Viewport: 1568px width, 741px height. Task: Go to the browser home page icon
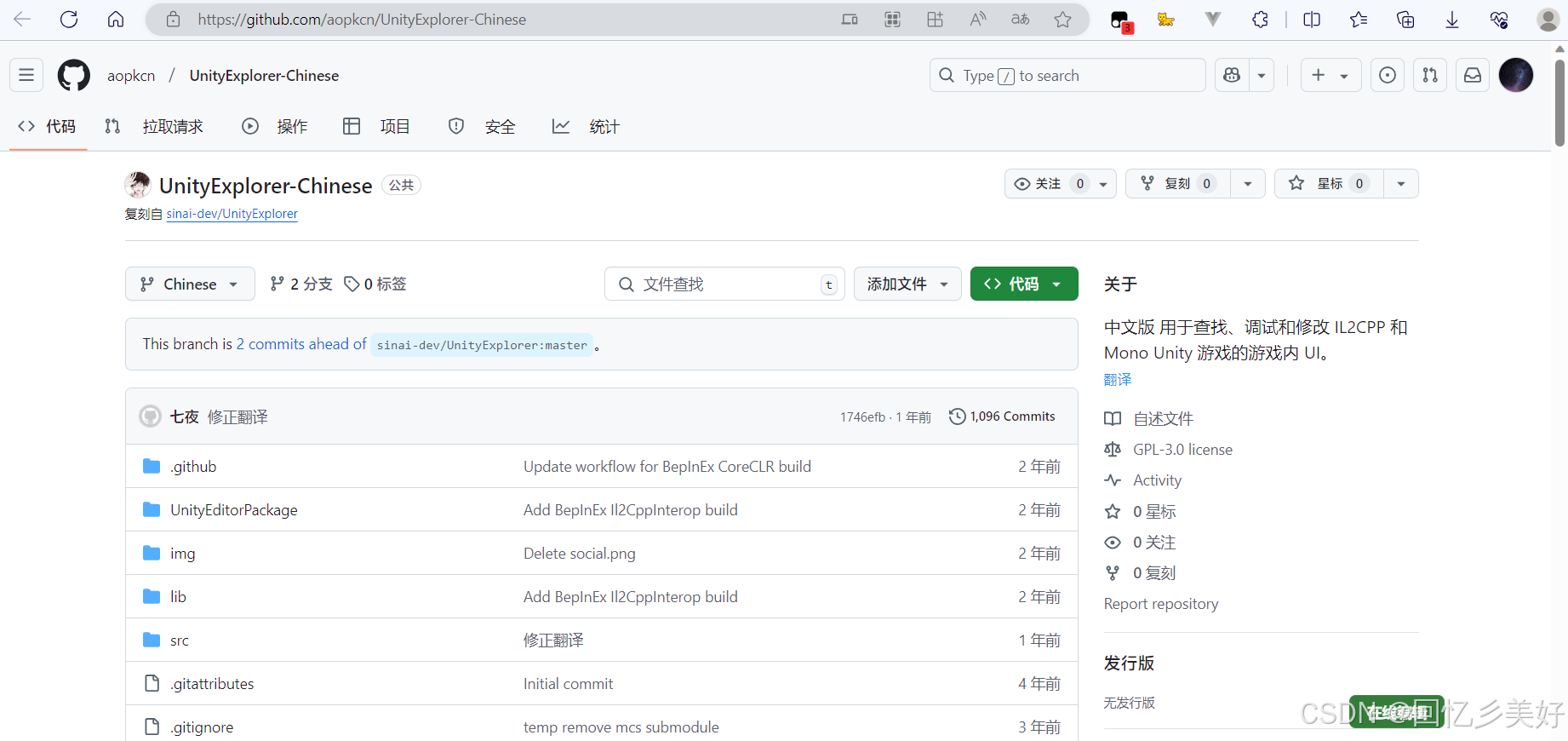coord(116,20)
